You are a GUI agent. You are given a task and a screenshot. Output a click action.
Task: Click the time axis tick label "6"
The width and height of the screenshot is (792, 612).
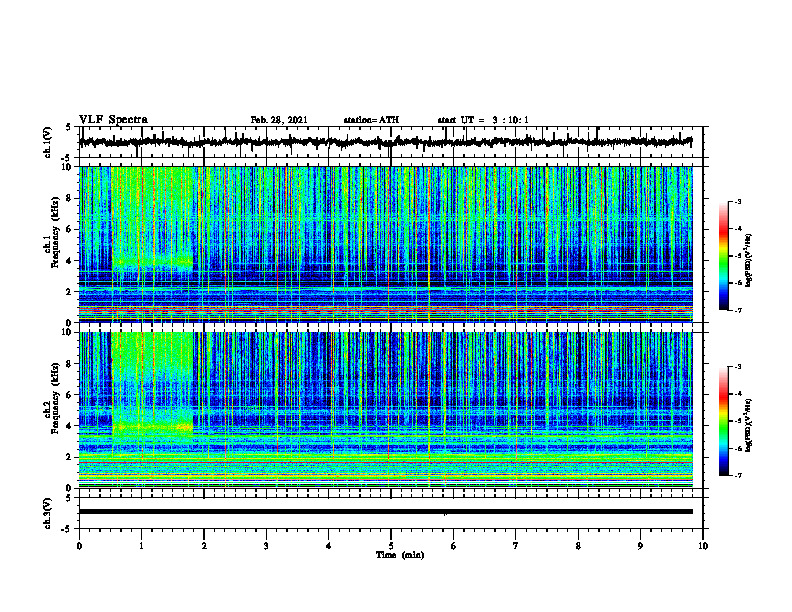coord(454,546)
